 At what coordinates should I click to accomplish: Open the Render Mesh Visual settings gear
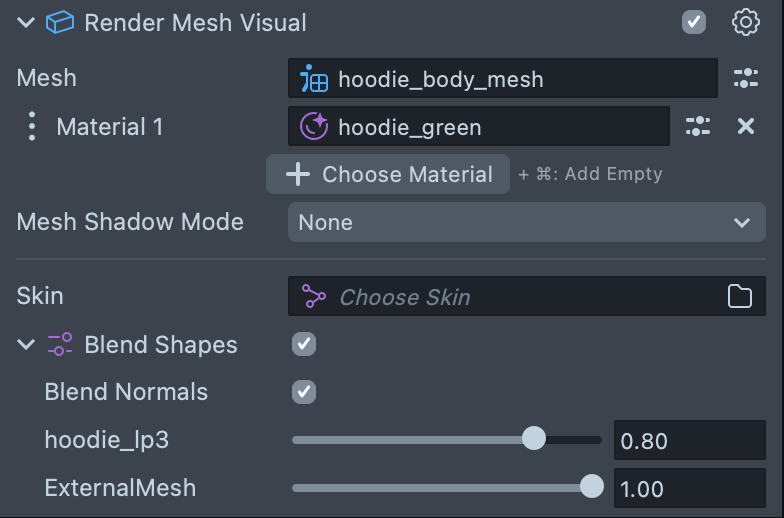(x=746, y=22)
